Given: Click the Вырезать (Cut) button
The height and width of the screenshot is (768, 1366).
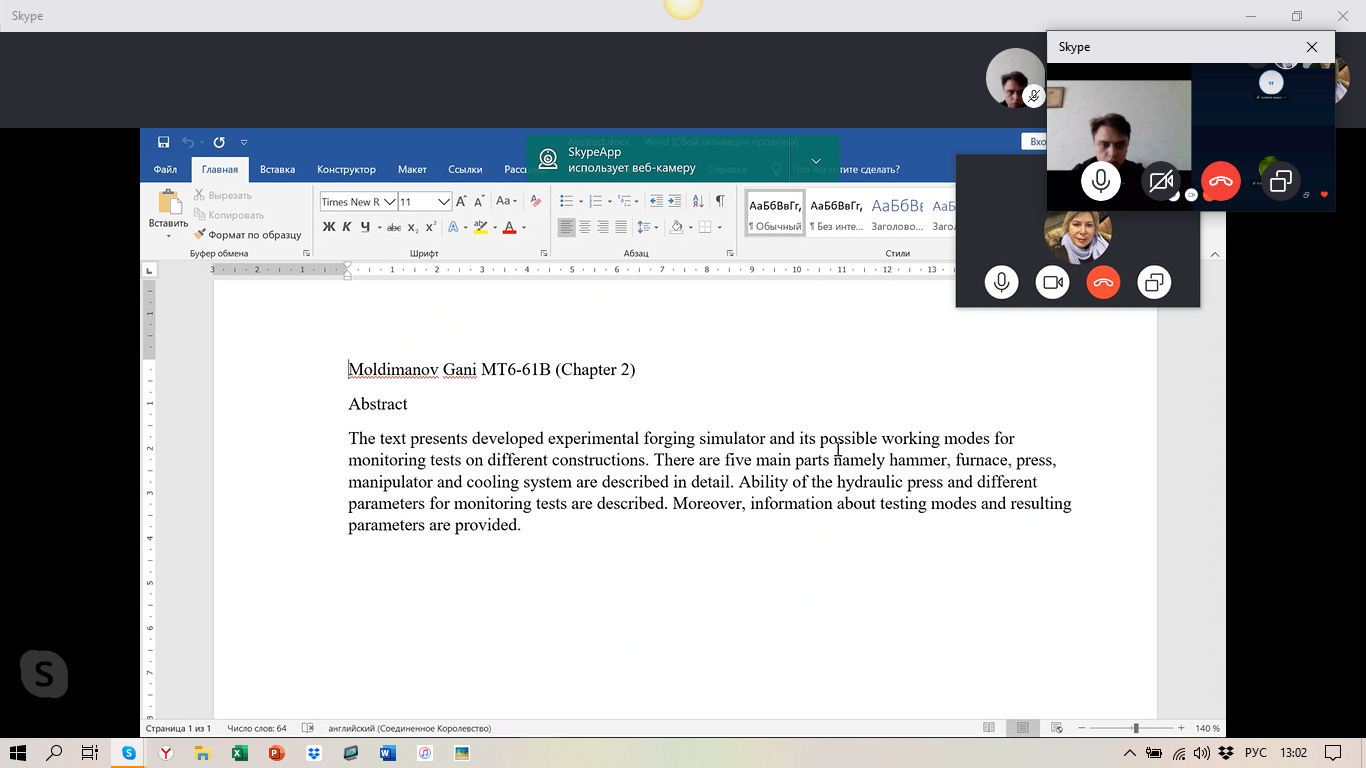Looking at the screenshot, I should click(x=223, y=195).
